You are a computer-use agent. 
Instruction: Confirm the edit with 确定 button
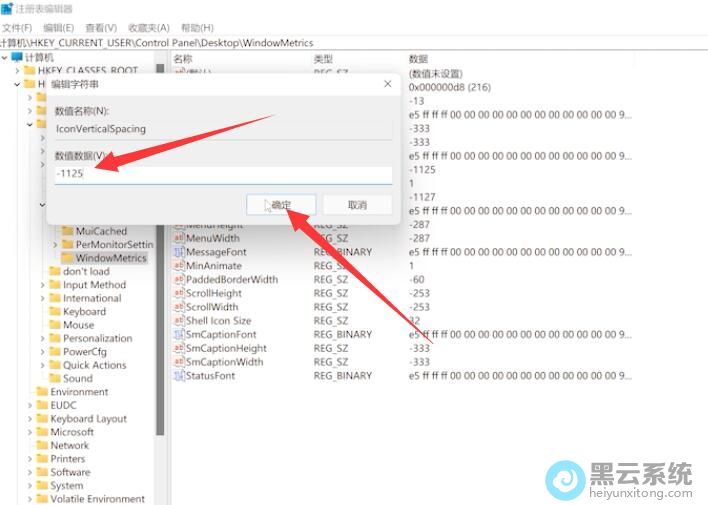click(281, 205)
